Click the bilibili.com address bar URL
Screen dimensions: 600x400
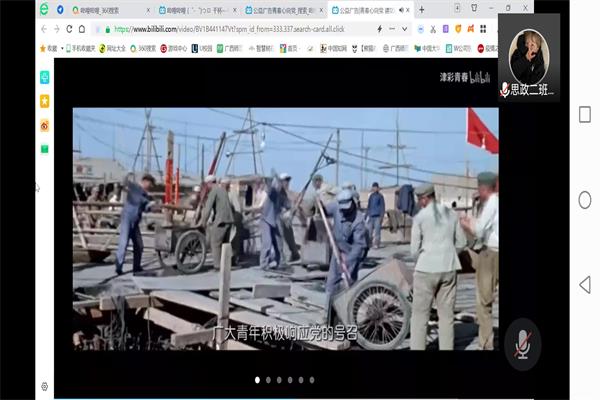229,29
